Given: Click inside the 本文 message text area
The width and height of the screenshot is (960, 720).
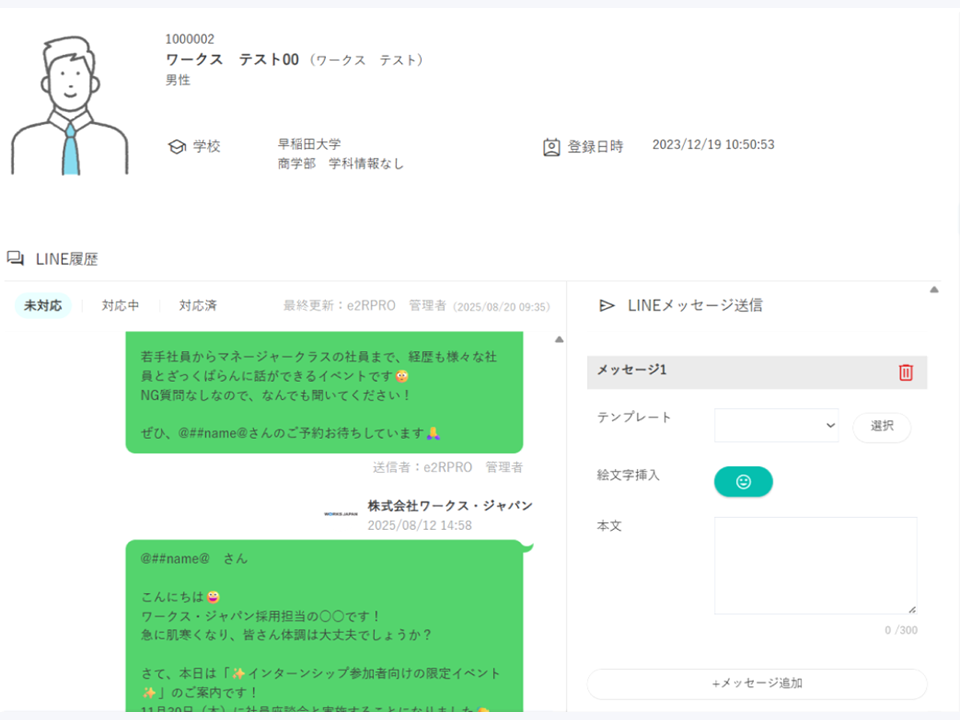Looking at the screenshot, I should coord(815,565).
